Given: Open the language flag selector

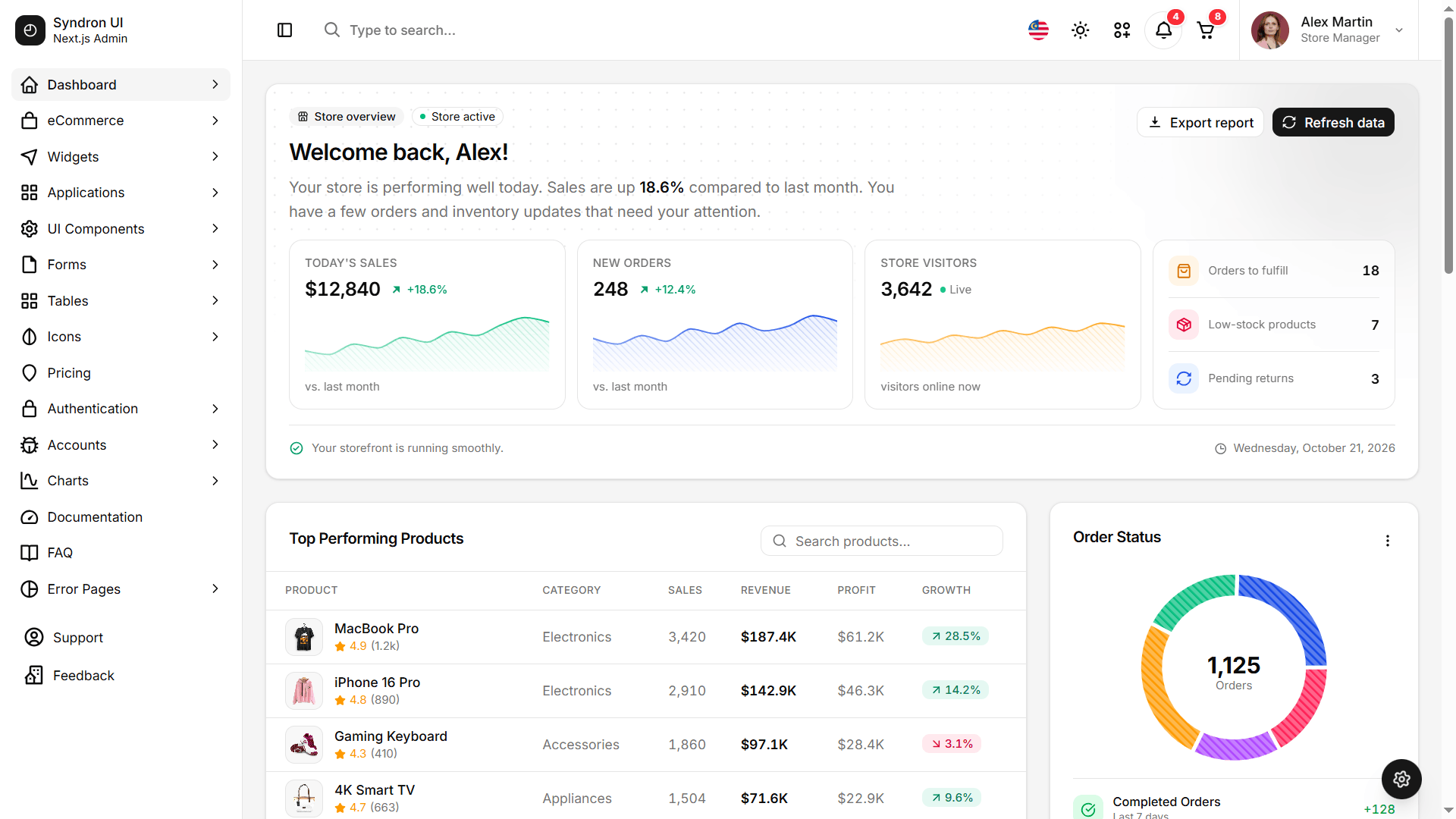Looking at the screenshot, I should 1038,30.
